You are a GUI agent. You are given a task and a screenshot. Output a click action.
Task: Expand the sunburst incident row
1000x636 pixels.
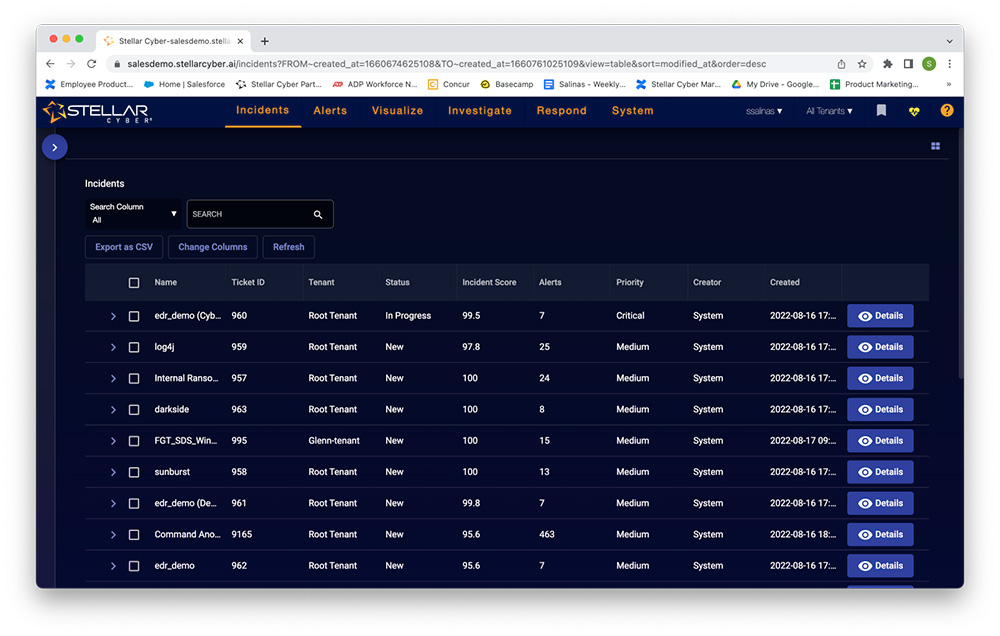point(113,472)
